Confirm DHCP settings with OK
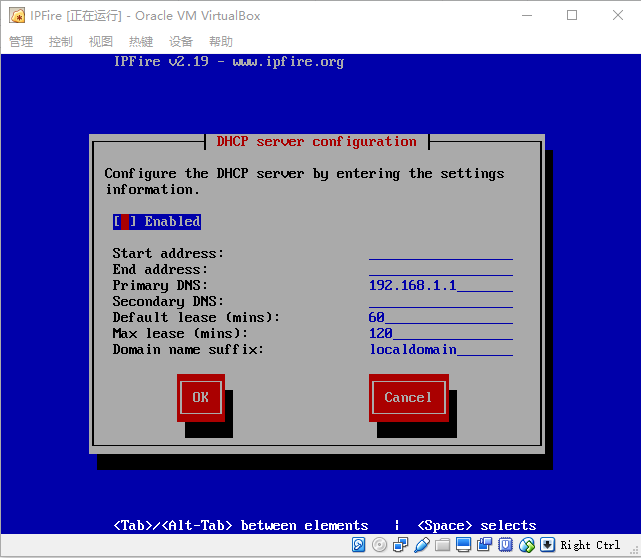Image resolution: width=641 pixels, height=558 pixels. (201, 397)
